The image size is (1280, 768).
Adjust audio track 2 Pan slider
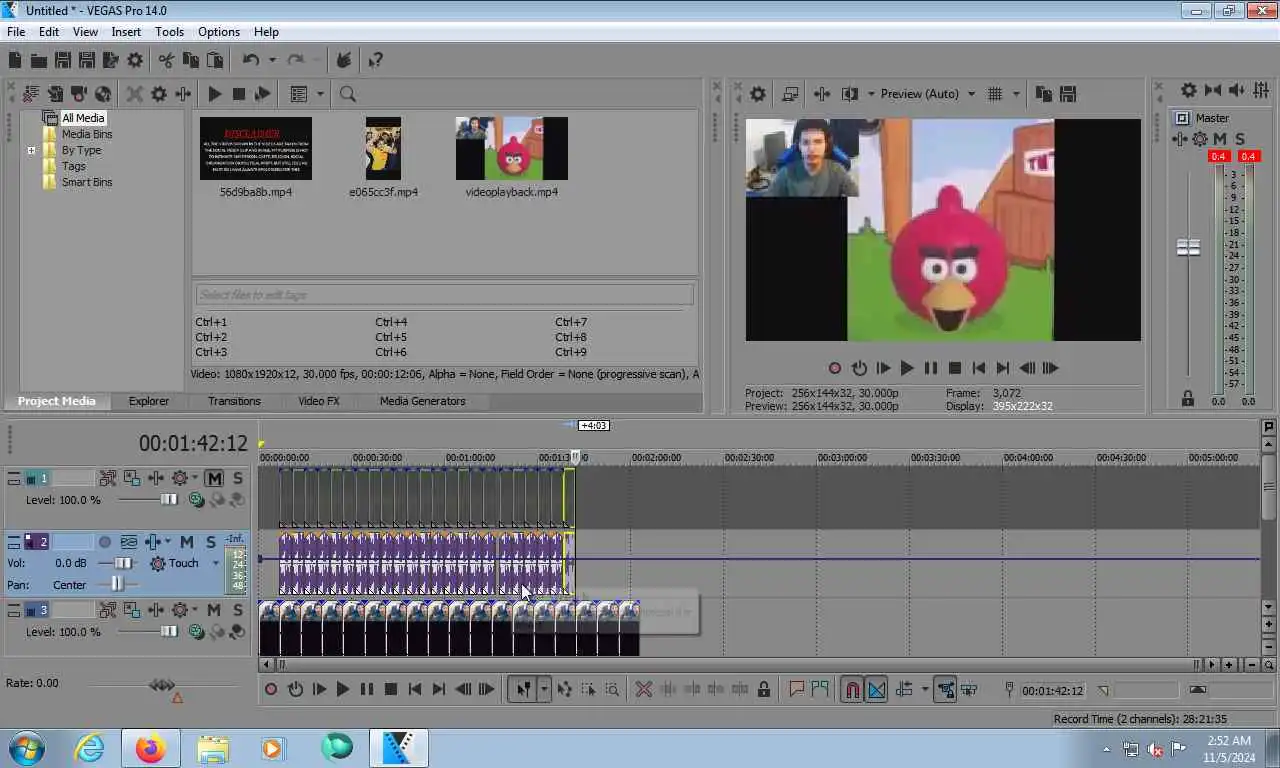(118, 585)
